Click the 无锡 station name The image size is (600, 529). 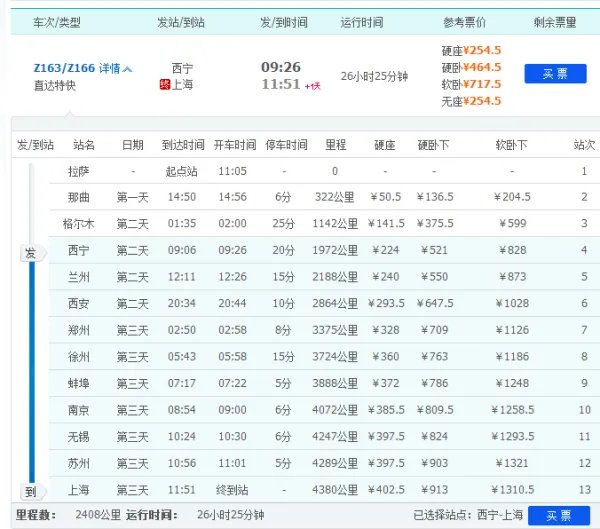tap(78, 436)
